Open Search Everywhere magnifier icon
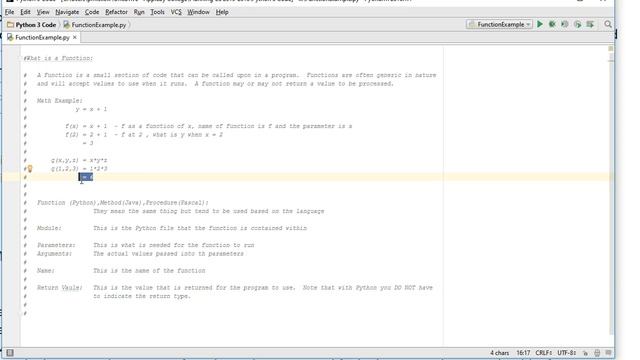640x360 pixels. click(x=608, y=24)
